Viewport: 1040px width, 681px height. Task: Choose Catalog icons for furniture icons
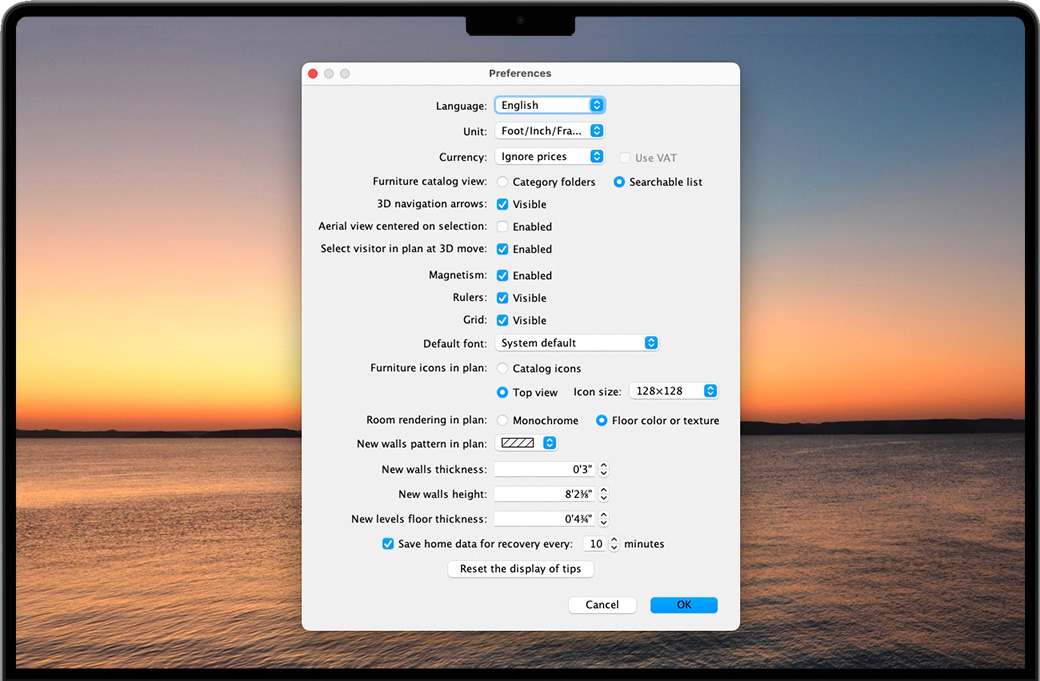[x=503, y=369]
